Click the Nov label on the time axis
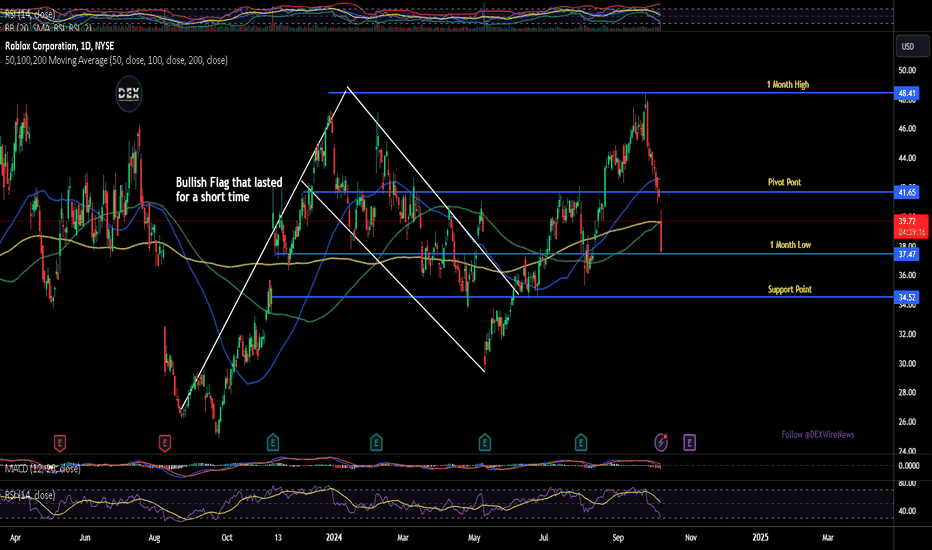The image size is (932, 550). (x=691, y=538)
